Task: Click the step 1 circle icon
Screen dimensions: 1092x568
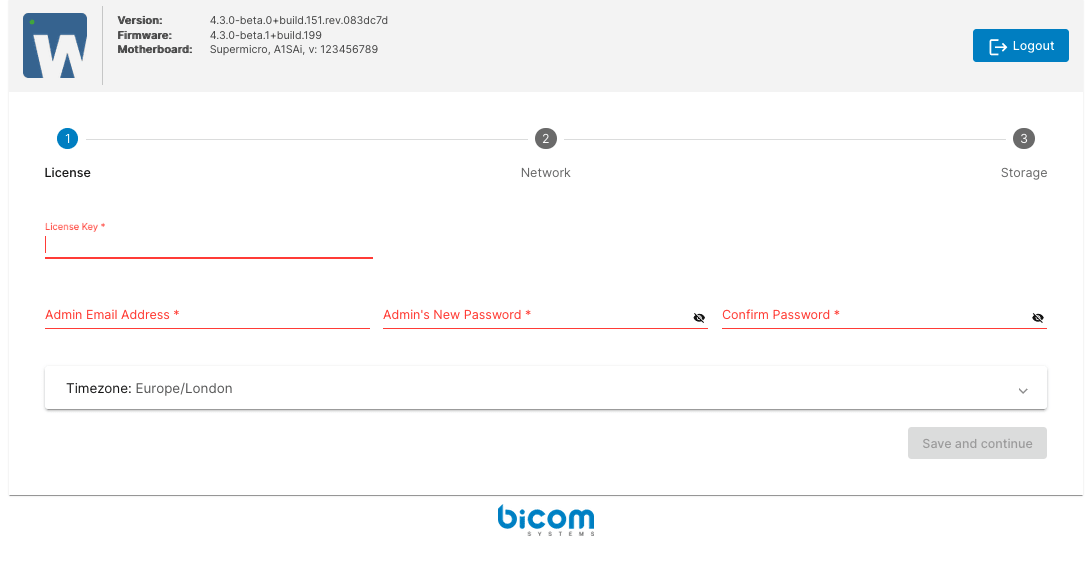Action: [x=68, y=139]
